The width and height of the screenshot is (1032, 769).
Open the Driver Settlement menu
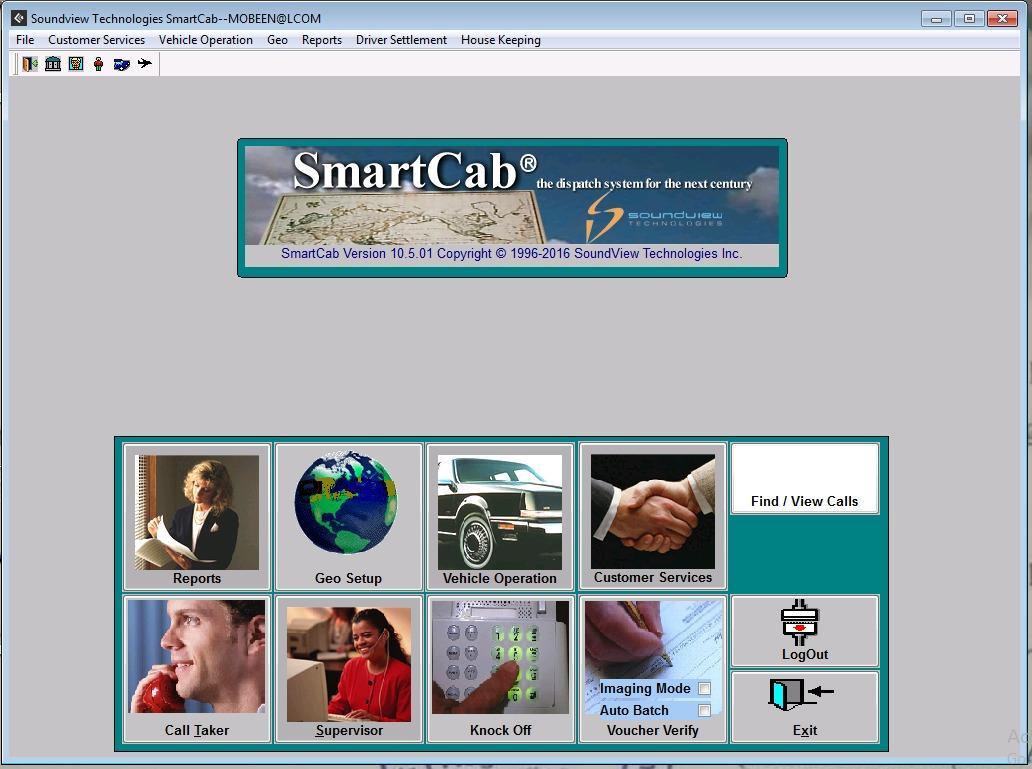tap(401, 40)
